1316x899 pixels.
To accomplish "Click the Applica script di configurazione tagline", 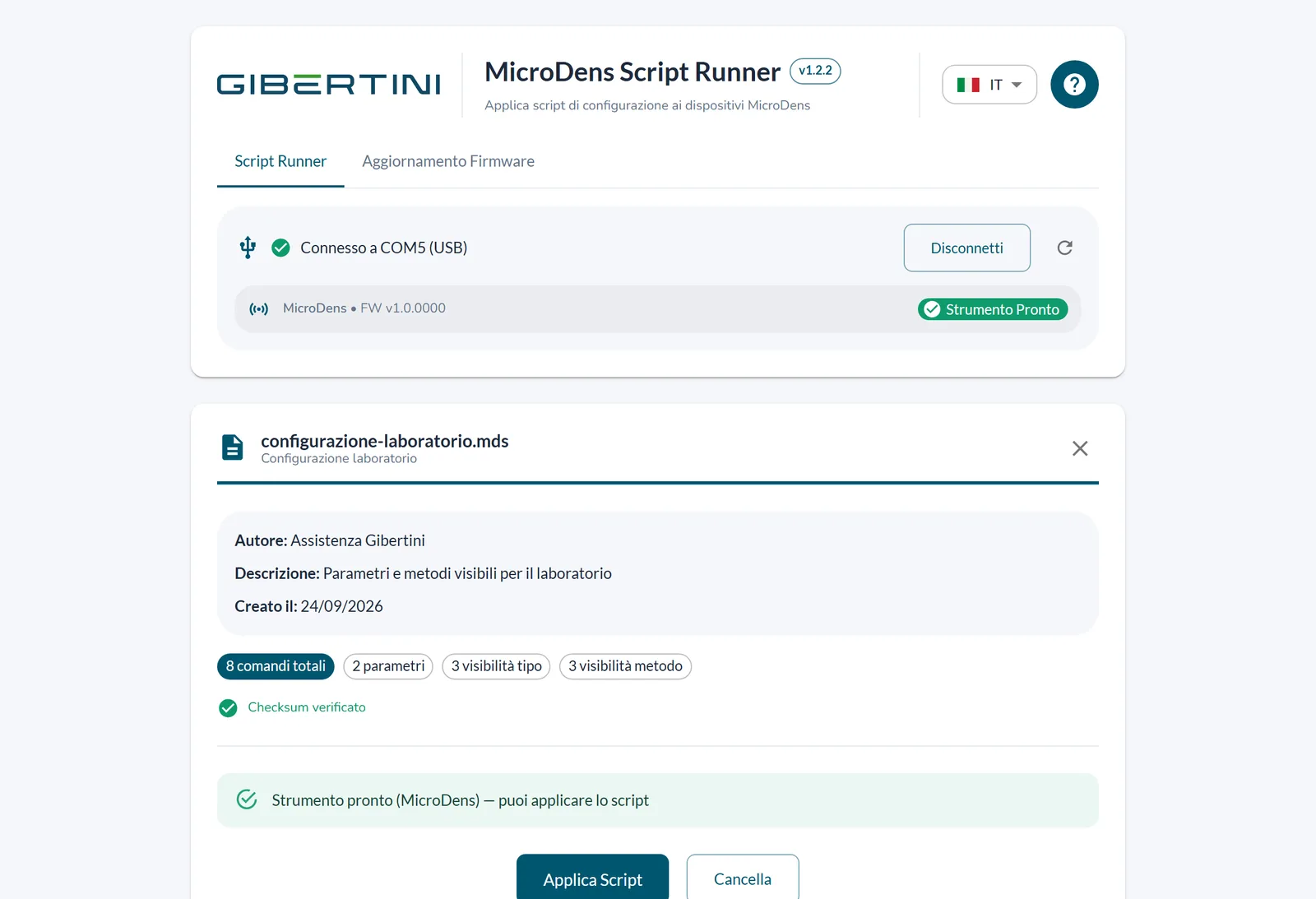I will 647,105.
